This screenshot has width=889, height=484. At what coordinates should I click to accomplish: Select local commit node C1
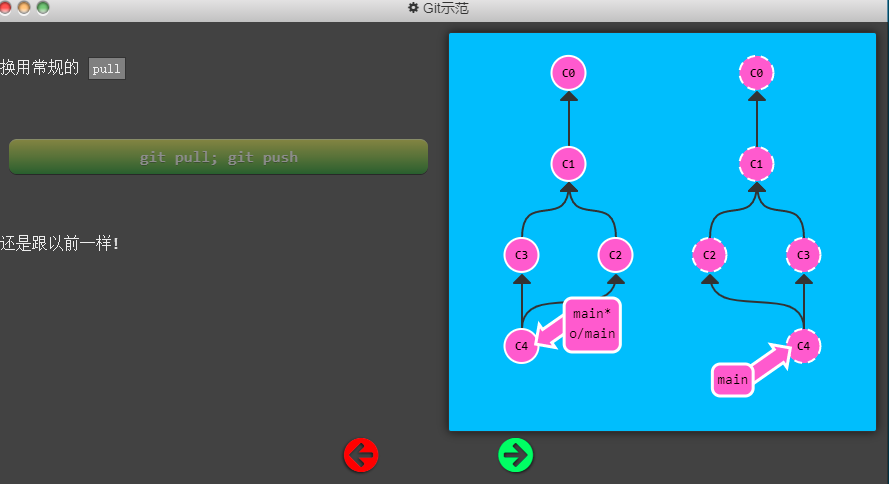point(568,164)
